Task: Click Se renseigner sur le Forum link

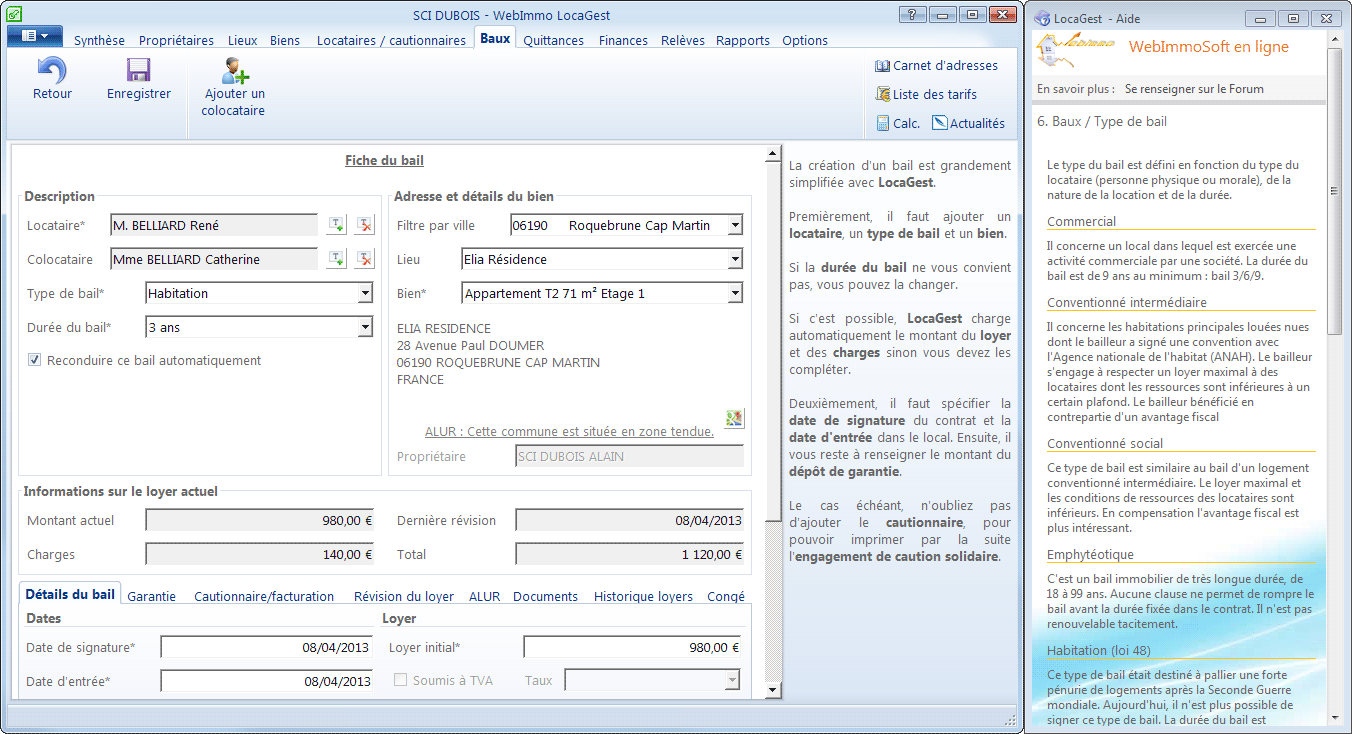Action: tap(1194, 89)
